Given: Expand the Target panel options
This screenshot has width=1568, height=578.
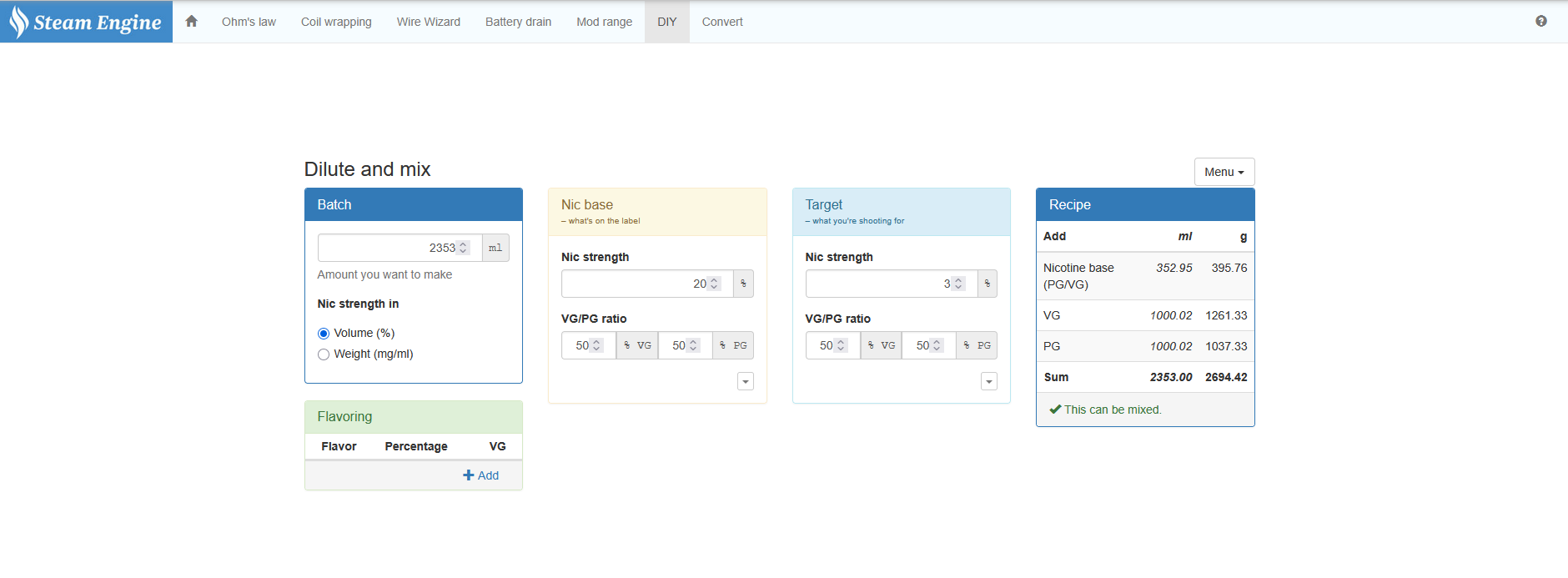Looking at the screenshot, I should pyautogui.click(x=989, y=381).
